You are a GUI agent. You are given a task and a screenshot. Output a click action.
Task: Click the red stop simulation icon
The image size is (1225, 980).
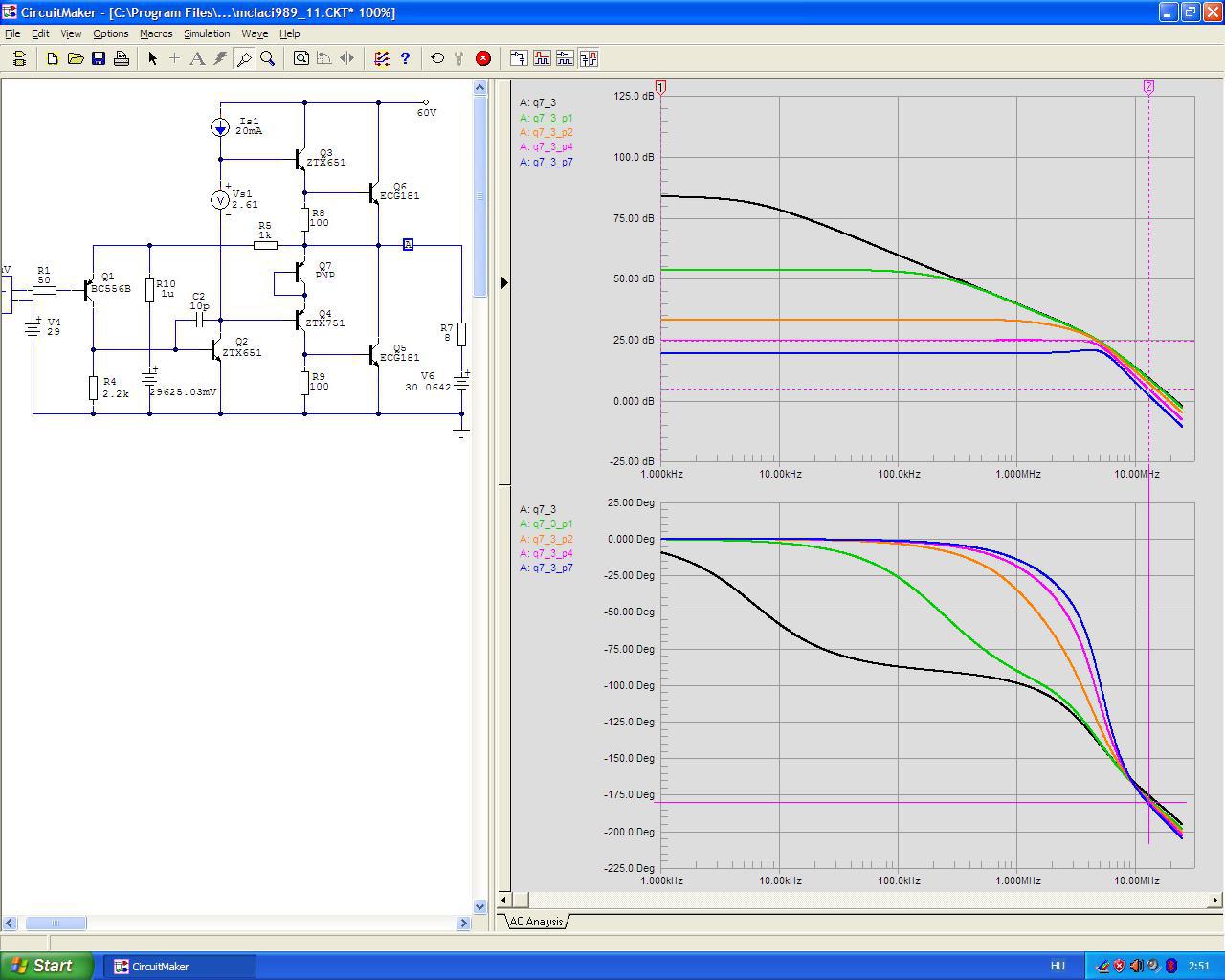pyautogui.click(x=483, y=58)
